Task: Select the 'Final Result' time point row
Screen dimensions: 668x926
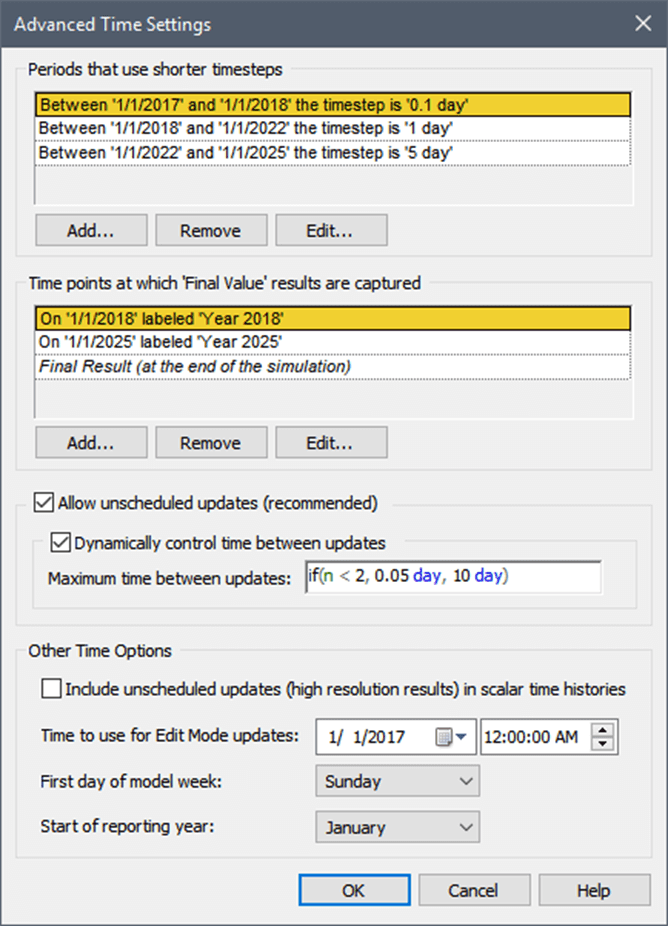Action: point(333,367)
